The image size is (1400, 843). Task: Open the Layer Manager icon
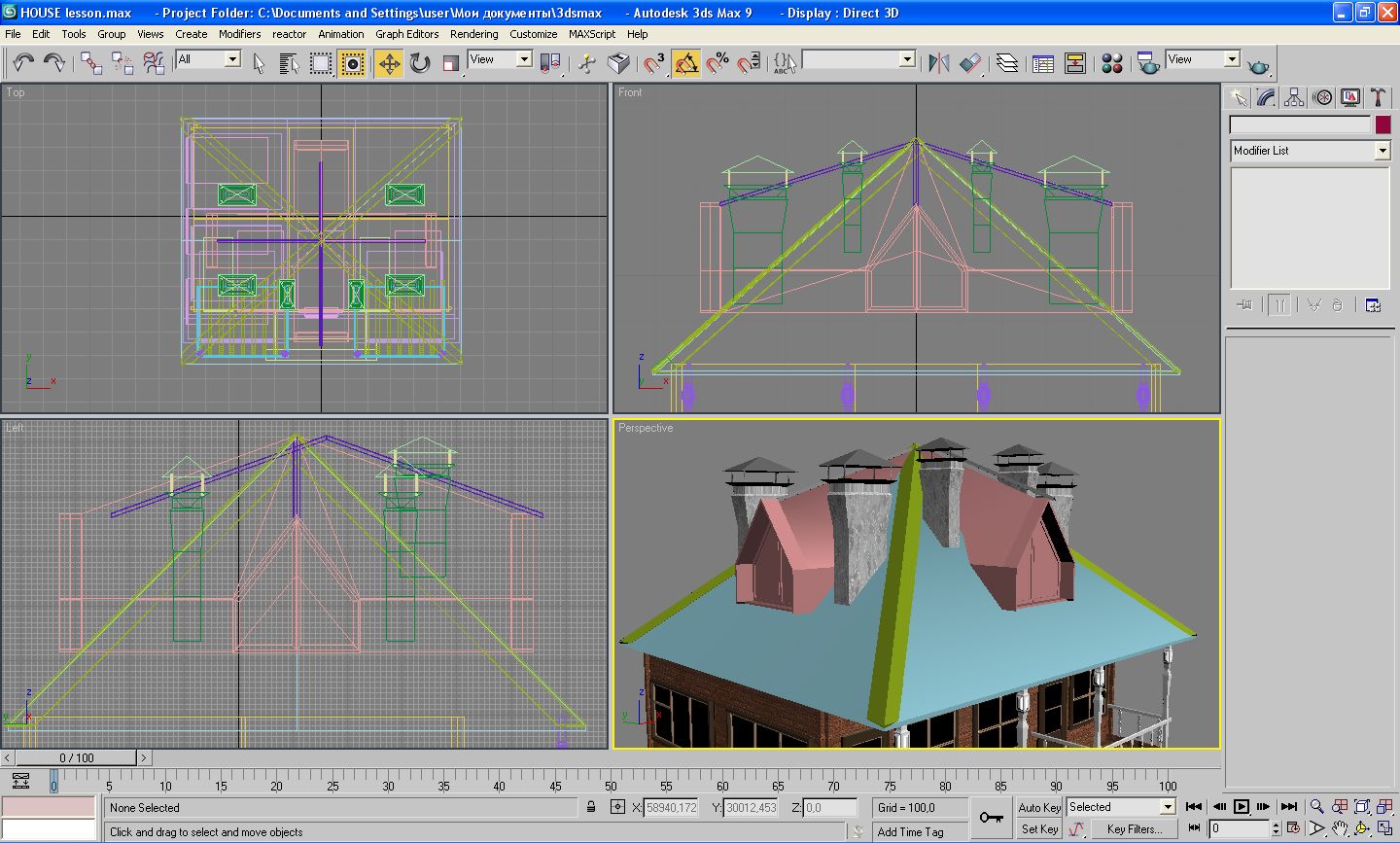click(x=1007, y=63)
